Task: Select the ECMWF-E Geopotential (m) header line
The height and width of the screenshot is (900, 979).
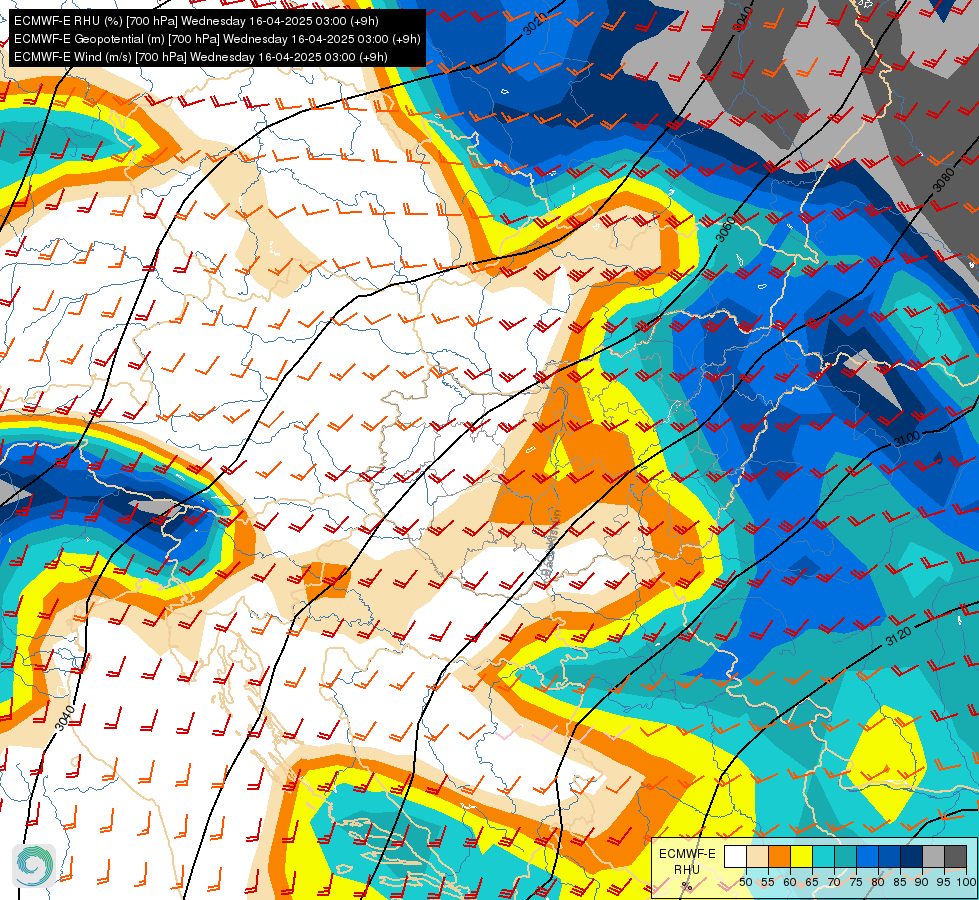Action: click(x=217, y=39)
